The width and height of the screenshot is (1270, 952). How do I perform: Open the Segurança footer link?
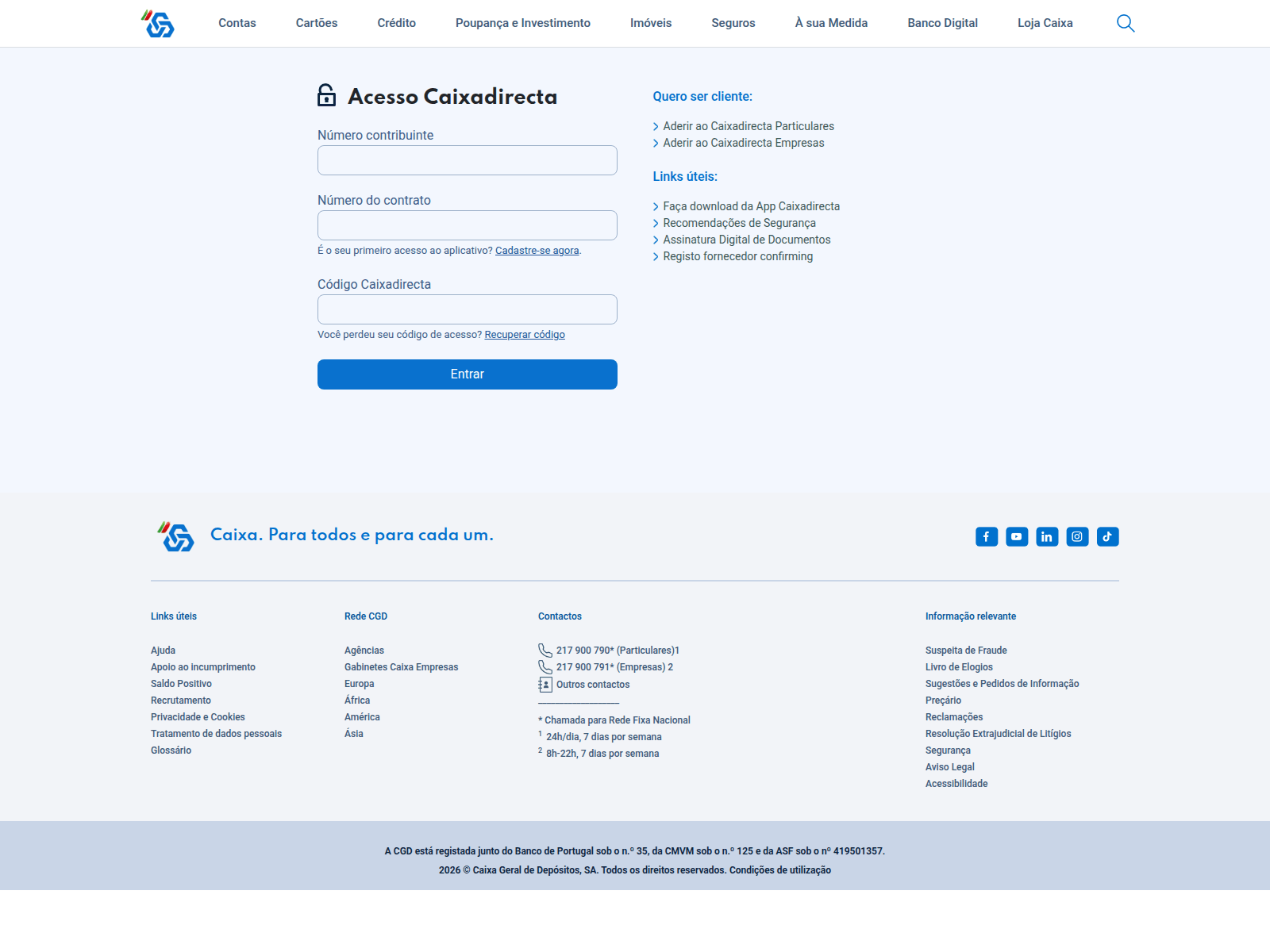tap(949, 750)
